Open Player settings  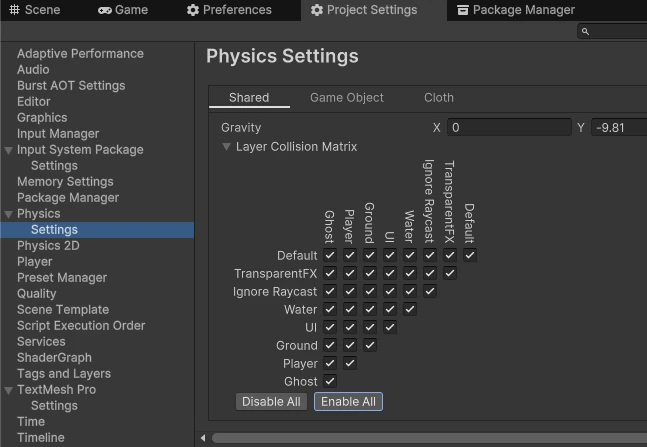[x=34, y=262]
